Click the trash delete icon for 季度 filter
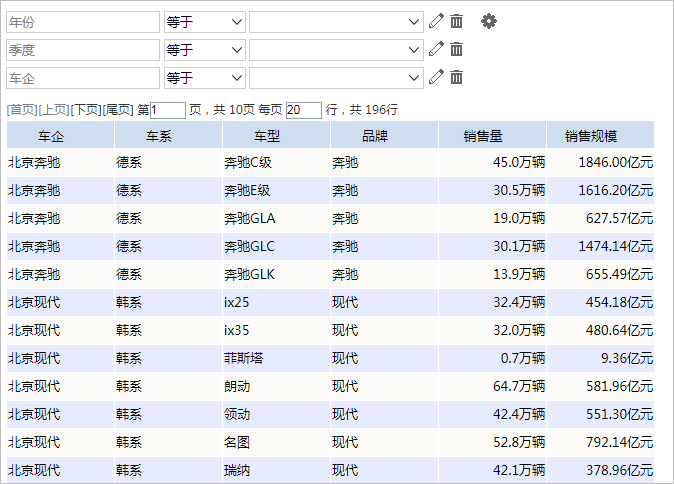Screen dimensions: 674x484 (x=456, y=49)
